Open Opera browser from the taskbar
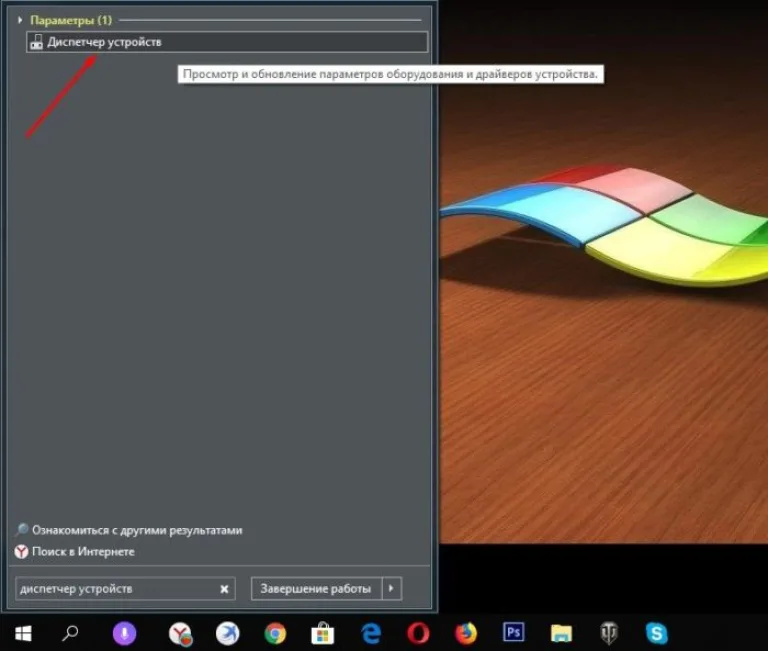 (x=418, y=633)
